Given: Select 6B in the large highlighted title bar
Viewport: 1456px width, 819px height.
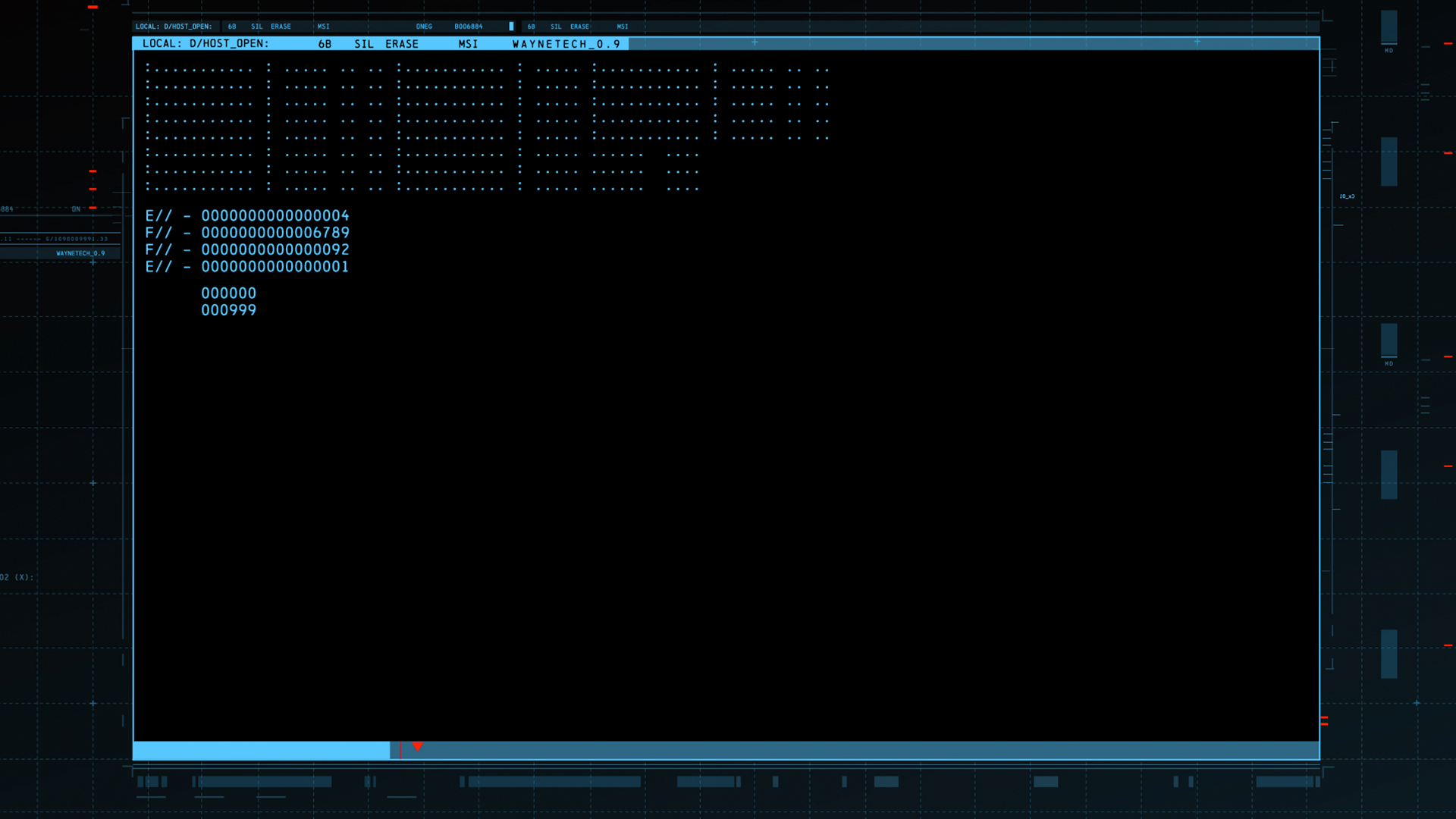Looking at the screenshot, I should pos(325,44).
